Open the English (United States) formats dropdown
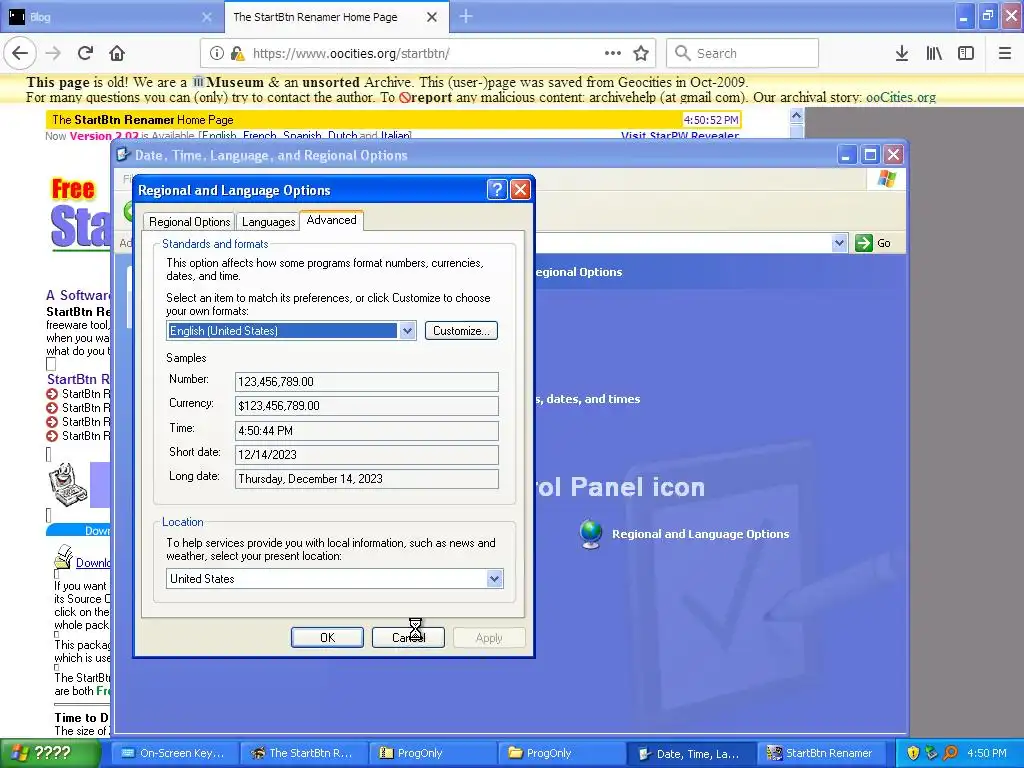 408,330
